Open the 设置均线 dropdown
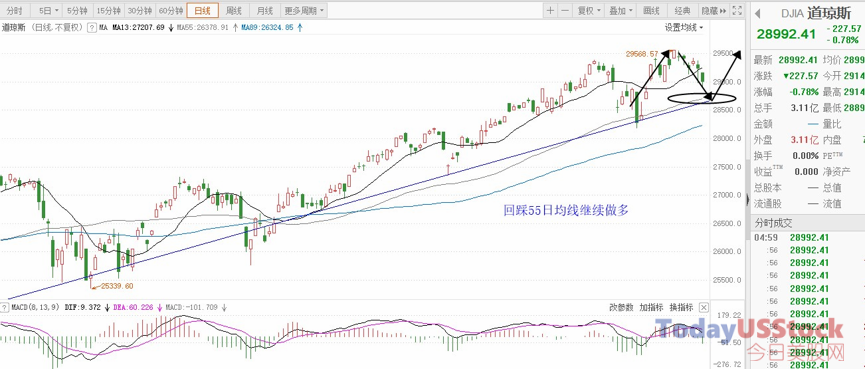 [x=684, y=28]
